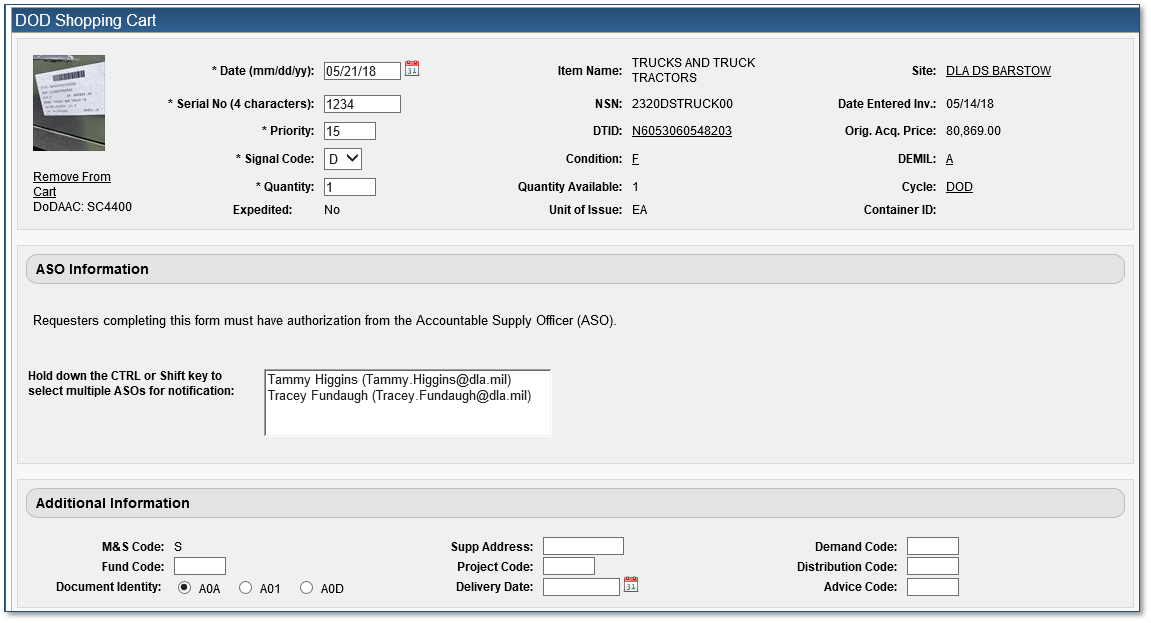Screen dimensions: 1151x623
Task: Select the A0A document identity radio
Action: point(184,588)
